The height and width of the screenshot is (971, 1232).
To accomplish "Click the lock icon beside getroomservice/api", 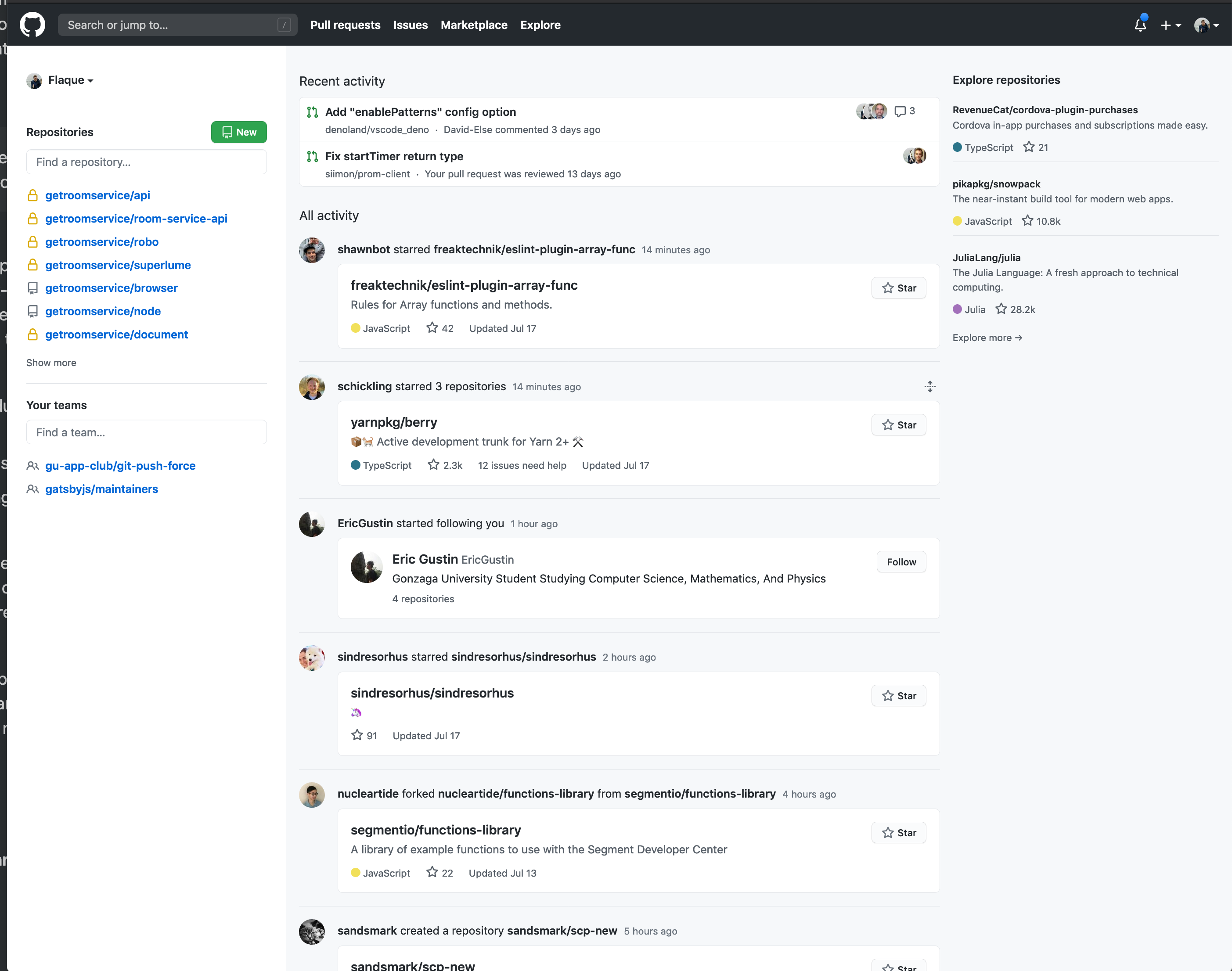I will point(32,196).
